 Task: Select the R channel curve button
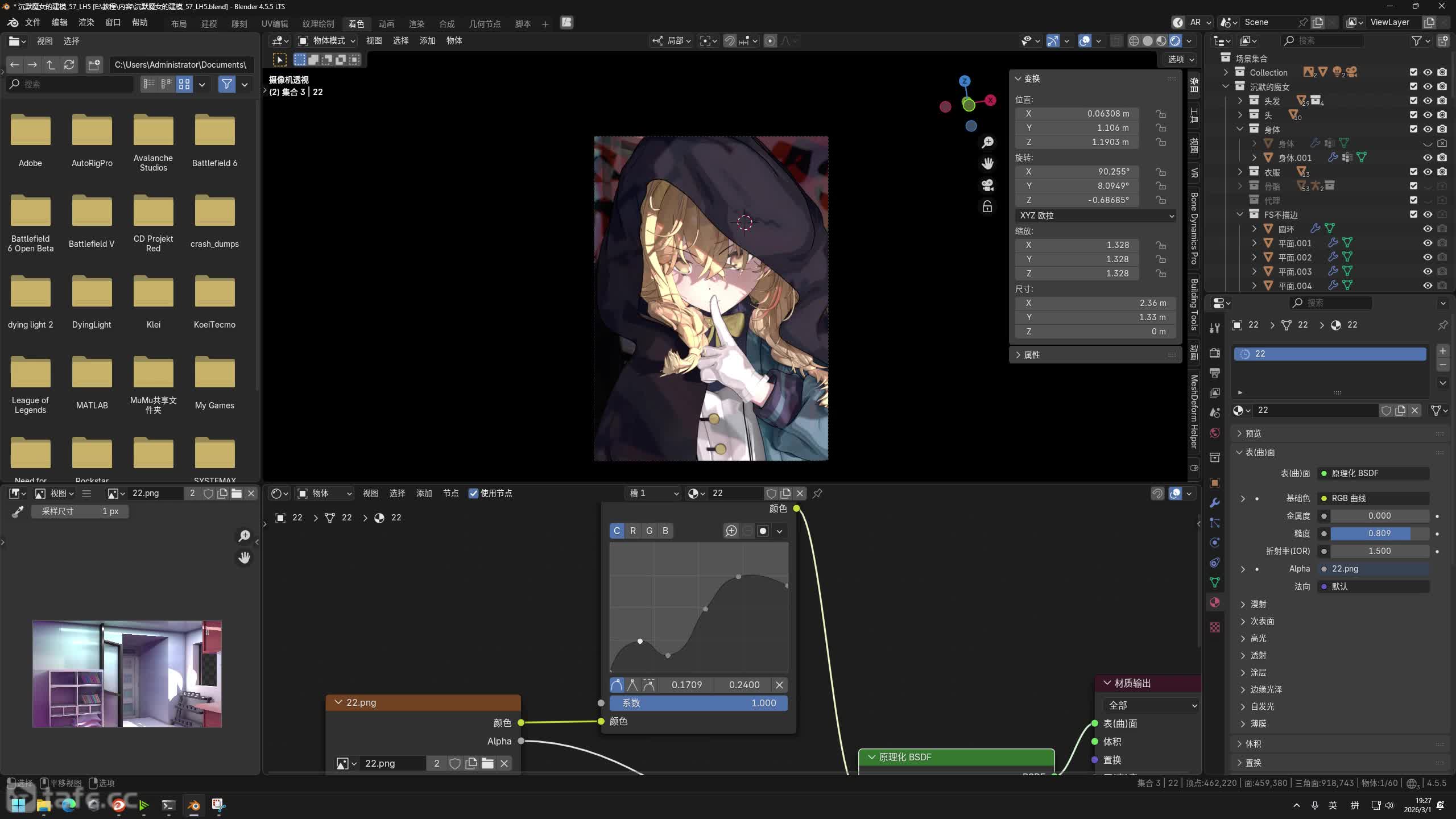click(633, 531)
